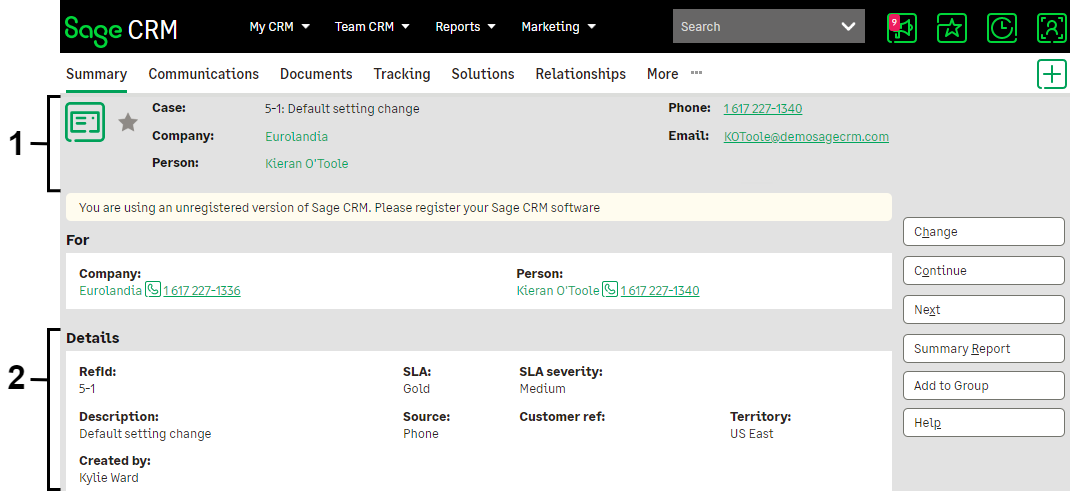Click the green New plus icon
Screen dimensions: 1072x493
coord(1051,75)
